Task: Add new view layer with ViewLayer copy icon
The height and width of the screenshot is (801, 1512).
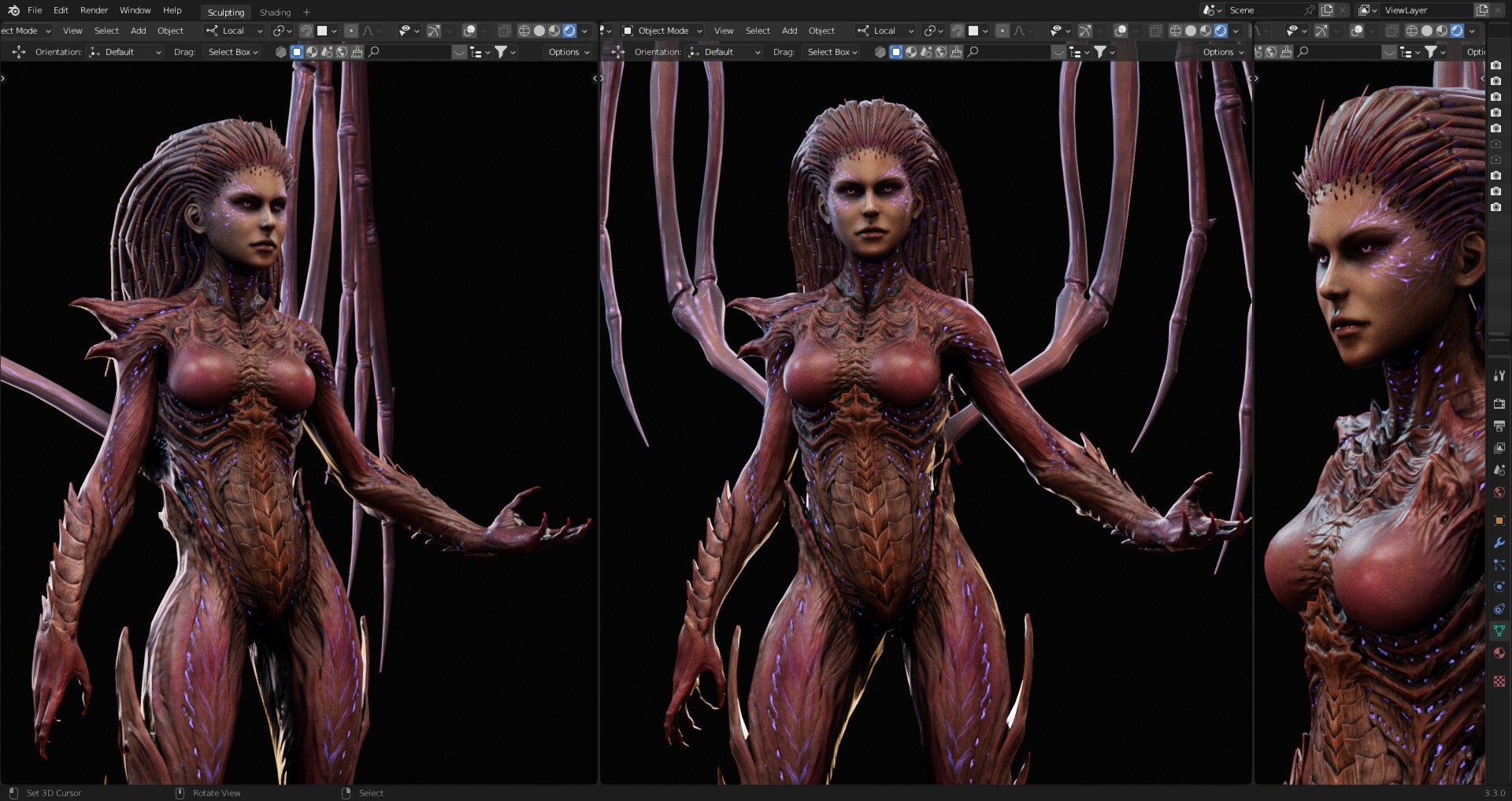Action: (x=1482, y=10)
